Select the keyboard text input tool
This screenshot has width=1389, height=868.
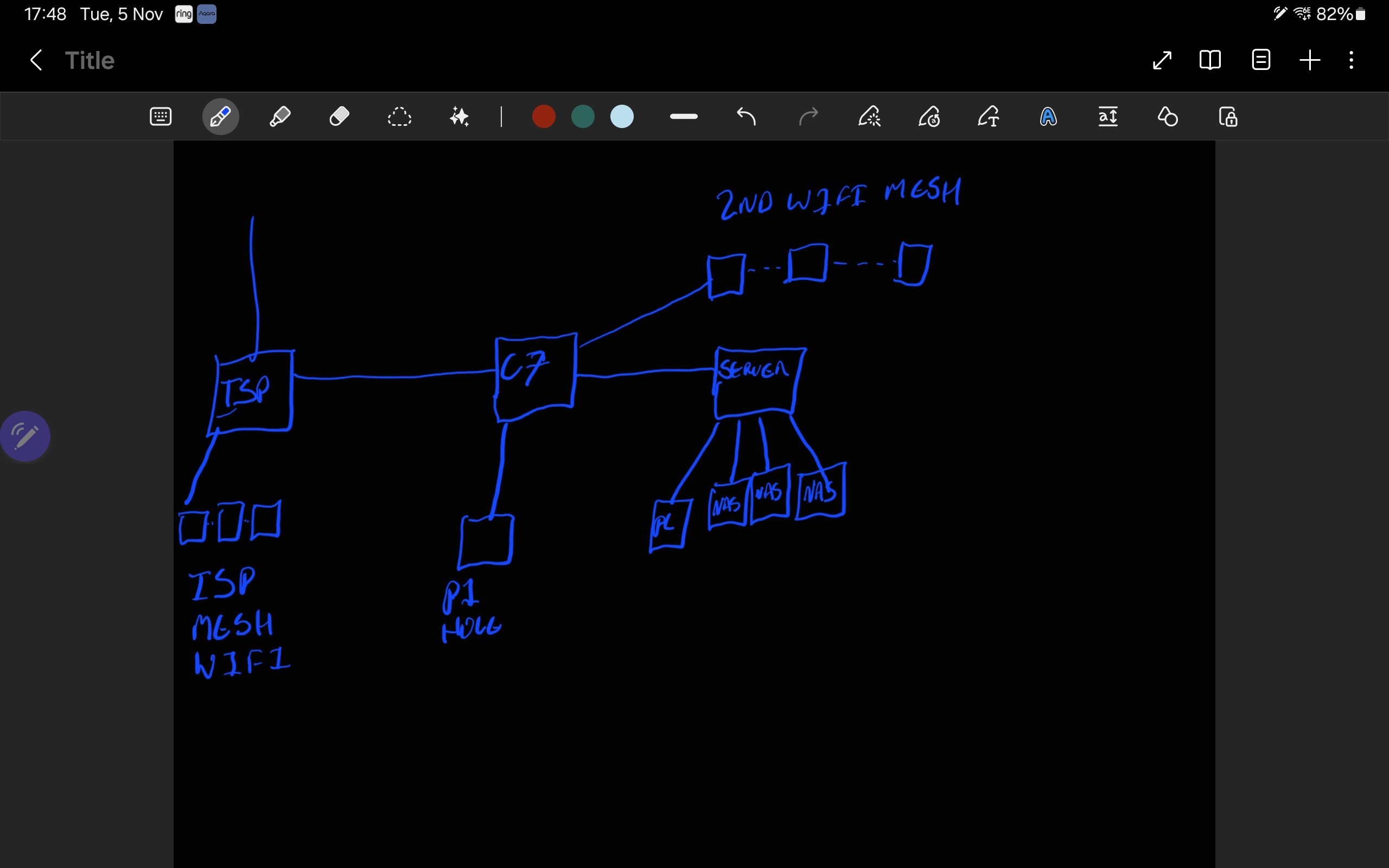tap(160, 117)
